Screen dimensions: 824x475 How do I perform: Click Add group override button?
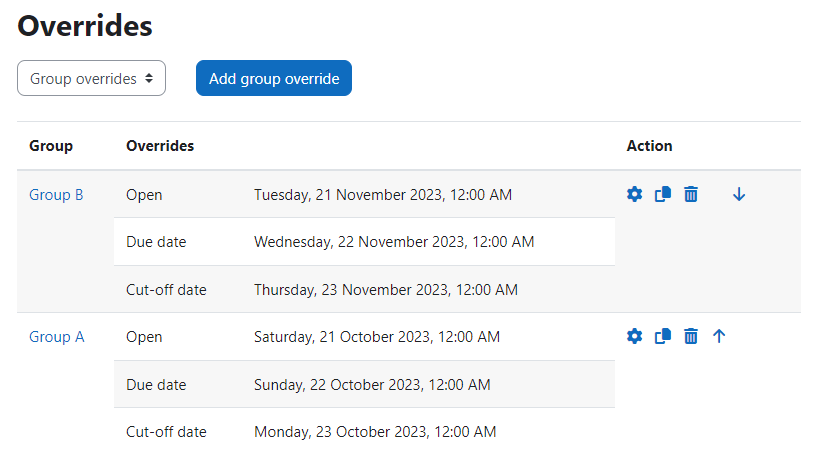pyautogui.click(x=274, y=78)
